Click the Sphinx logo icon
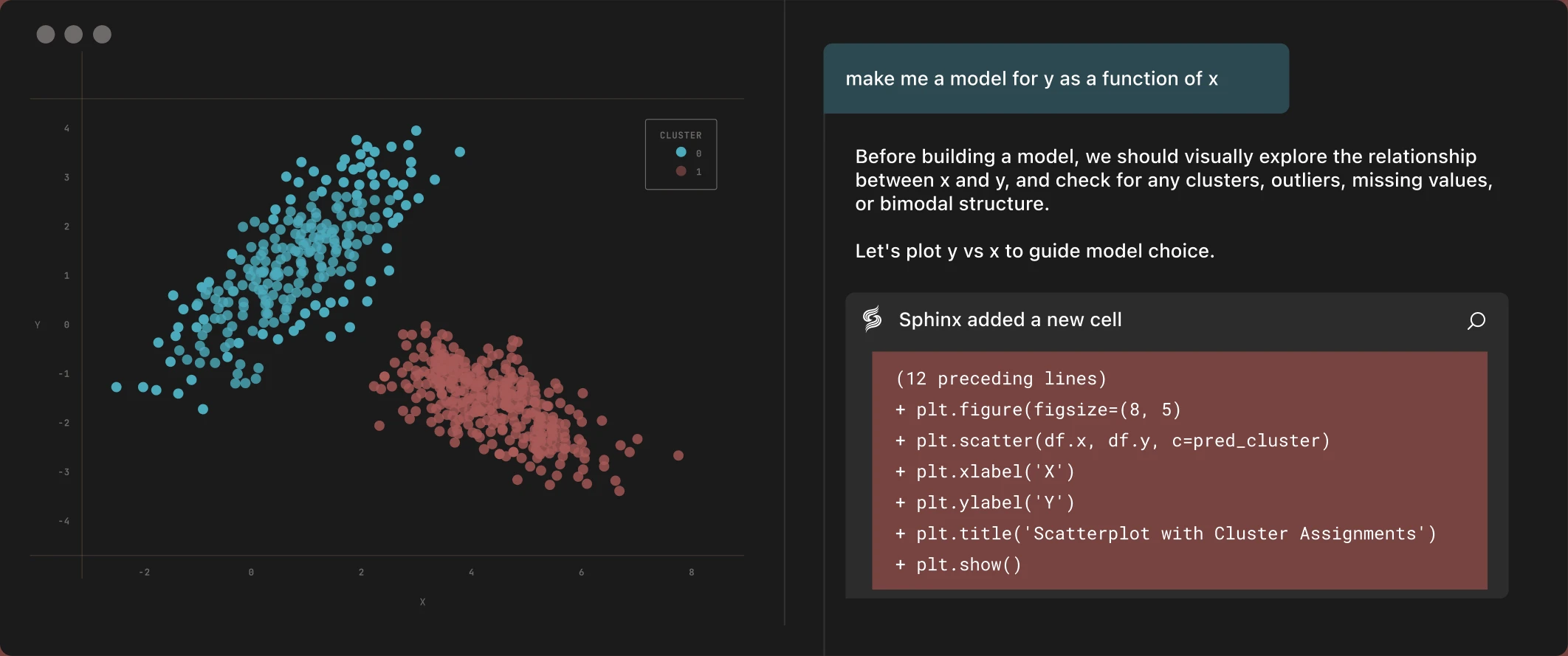The image size is (1568, 656). point(873,319)
